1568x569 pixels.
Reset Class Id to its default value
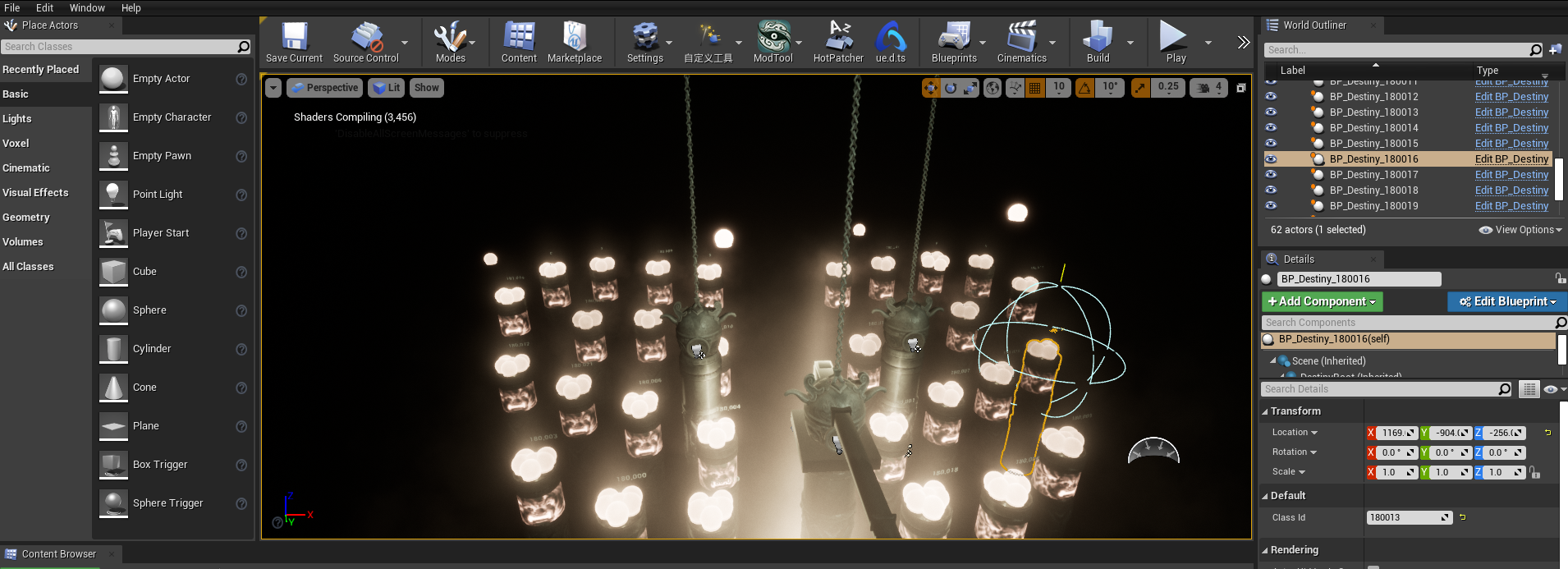[1462, 517]
